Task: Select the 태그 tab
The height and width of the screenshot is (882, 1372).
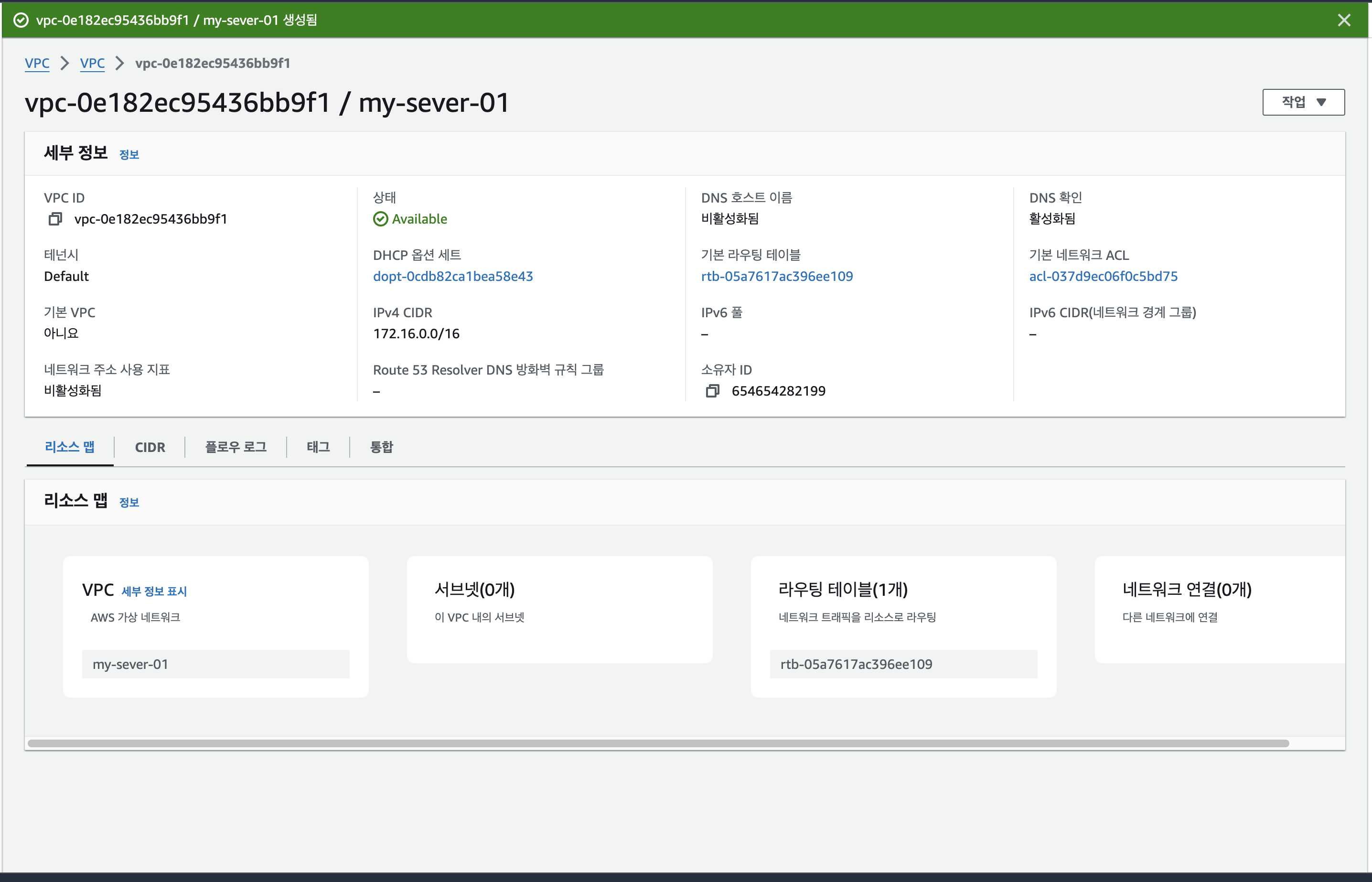Action: click(x=318, y=447)
